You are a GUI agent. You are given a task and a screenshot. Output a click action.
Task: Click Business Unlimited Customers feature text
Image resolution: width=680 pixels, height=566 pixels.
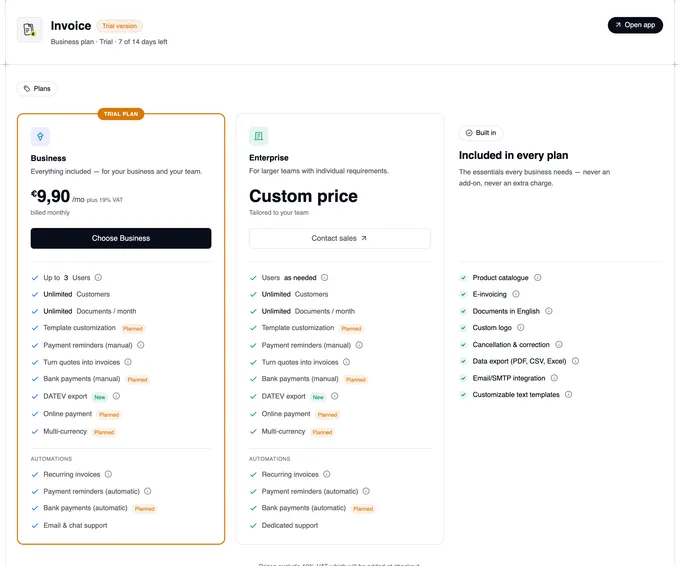pos(77,294)
